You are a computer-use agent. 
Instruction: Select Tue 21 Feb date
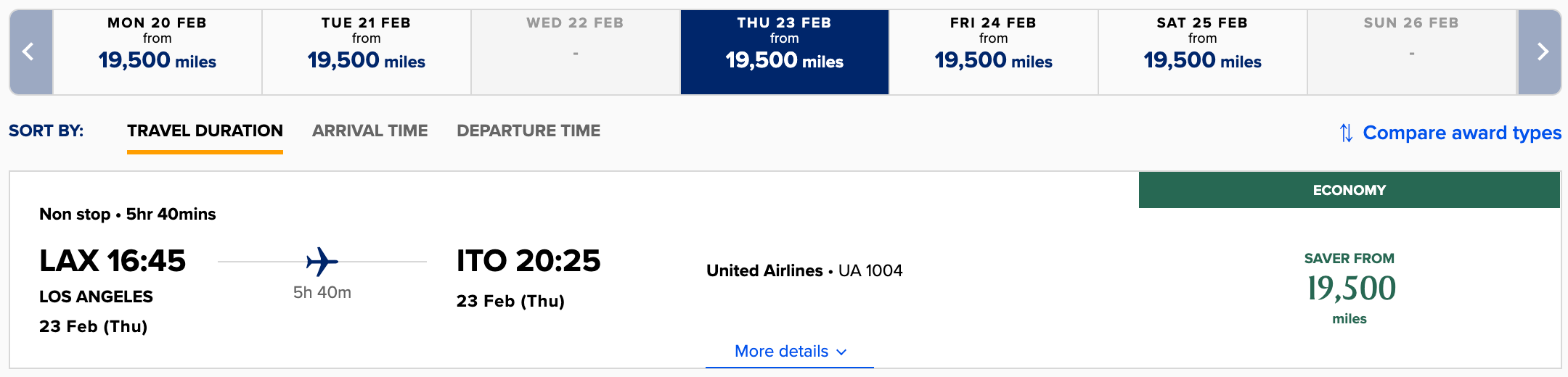click(x=367, y=52)
